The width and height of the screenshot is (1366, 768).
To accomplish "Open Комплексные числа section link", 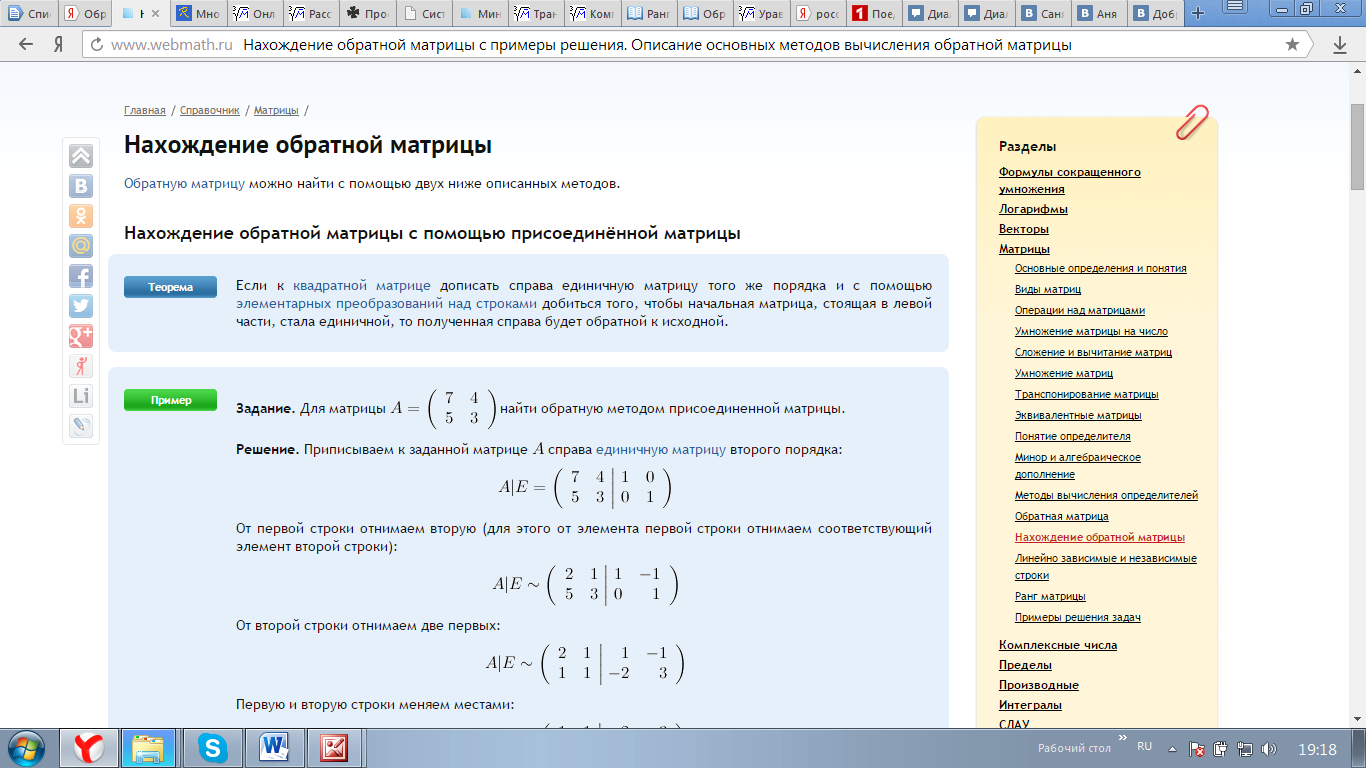I will 1058,645.
